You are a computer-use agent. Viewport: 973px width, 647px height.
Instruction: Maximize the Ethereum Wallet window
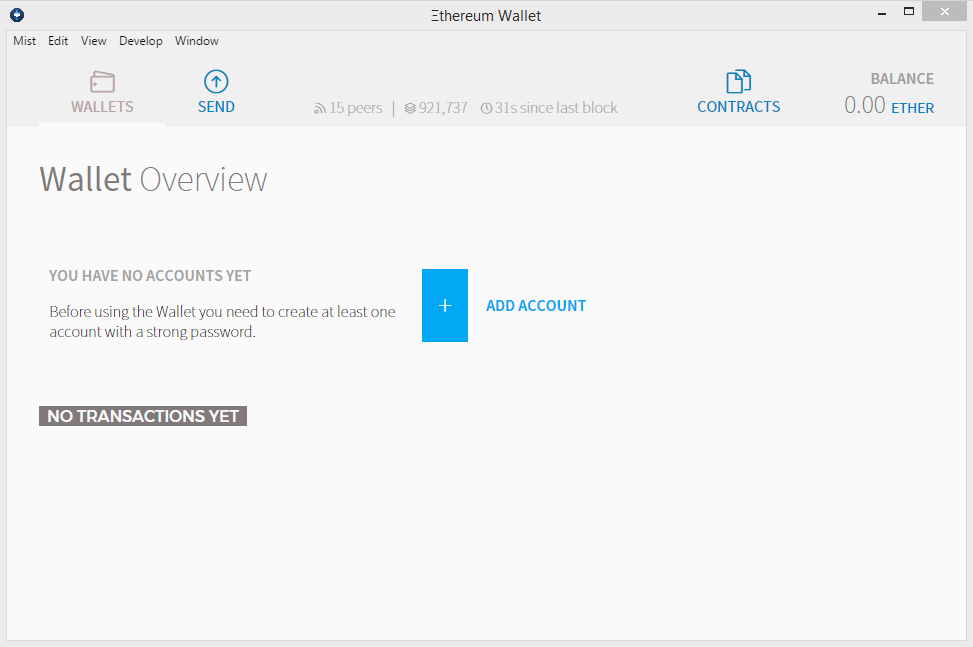909,12
